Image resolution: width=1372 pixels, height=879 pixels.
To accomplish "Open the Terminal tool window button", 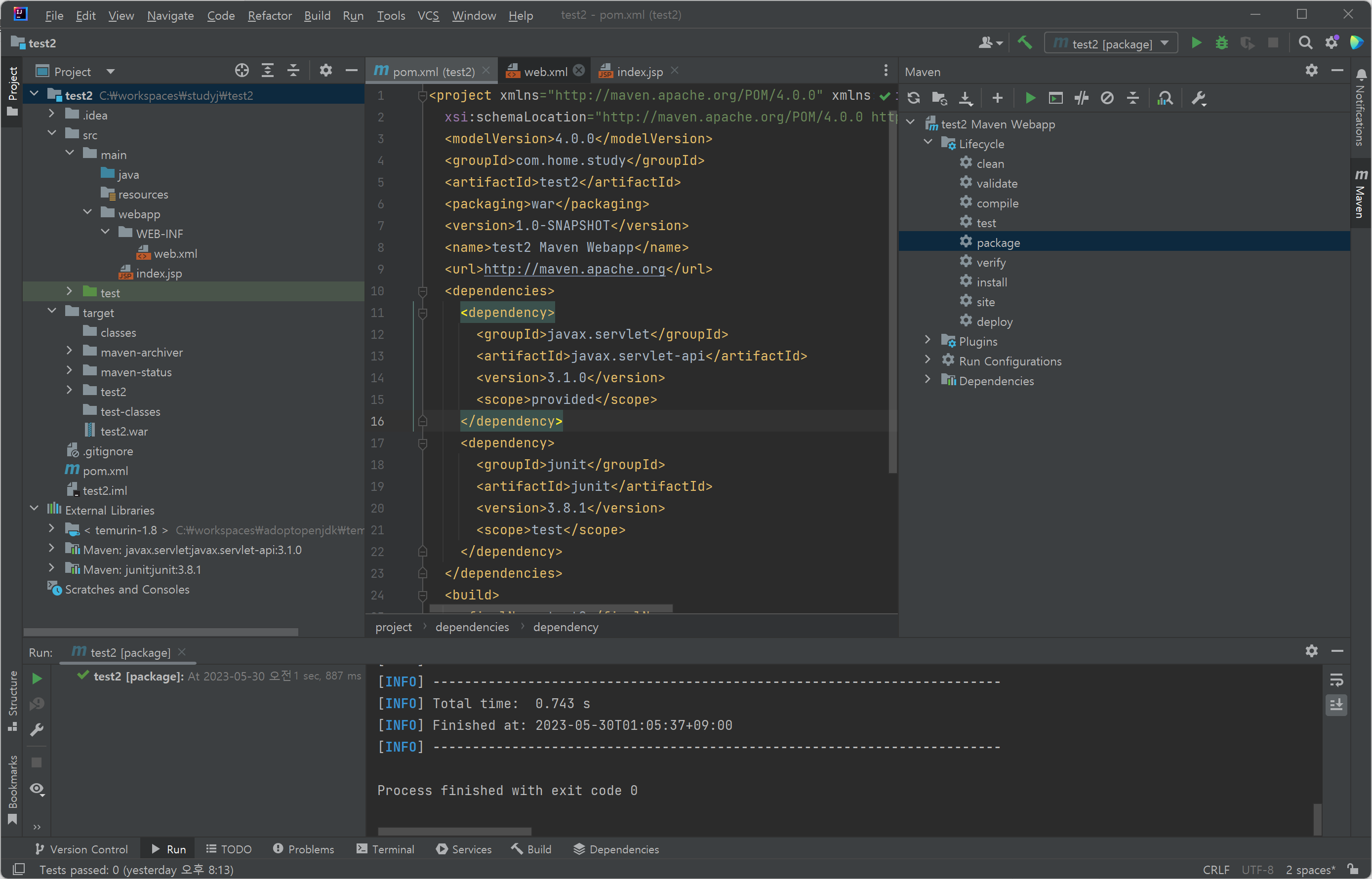I will pos(386,849).
